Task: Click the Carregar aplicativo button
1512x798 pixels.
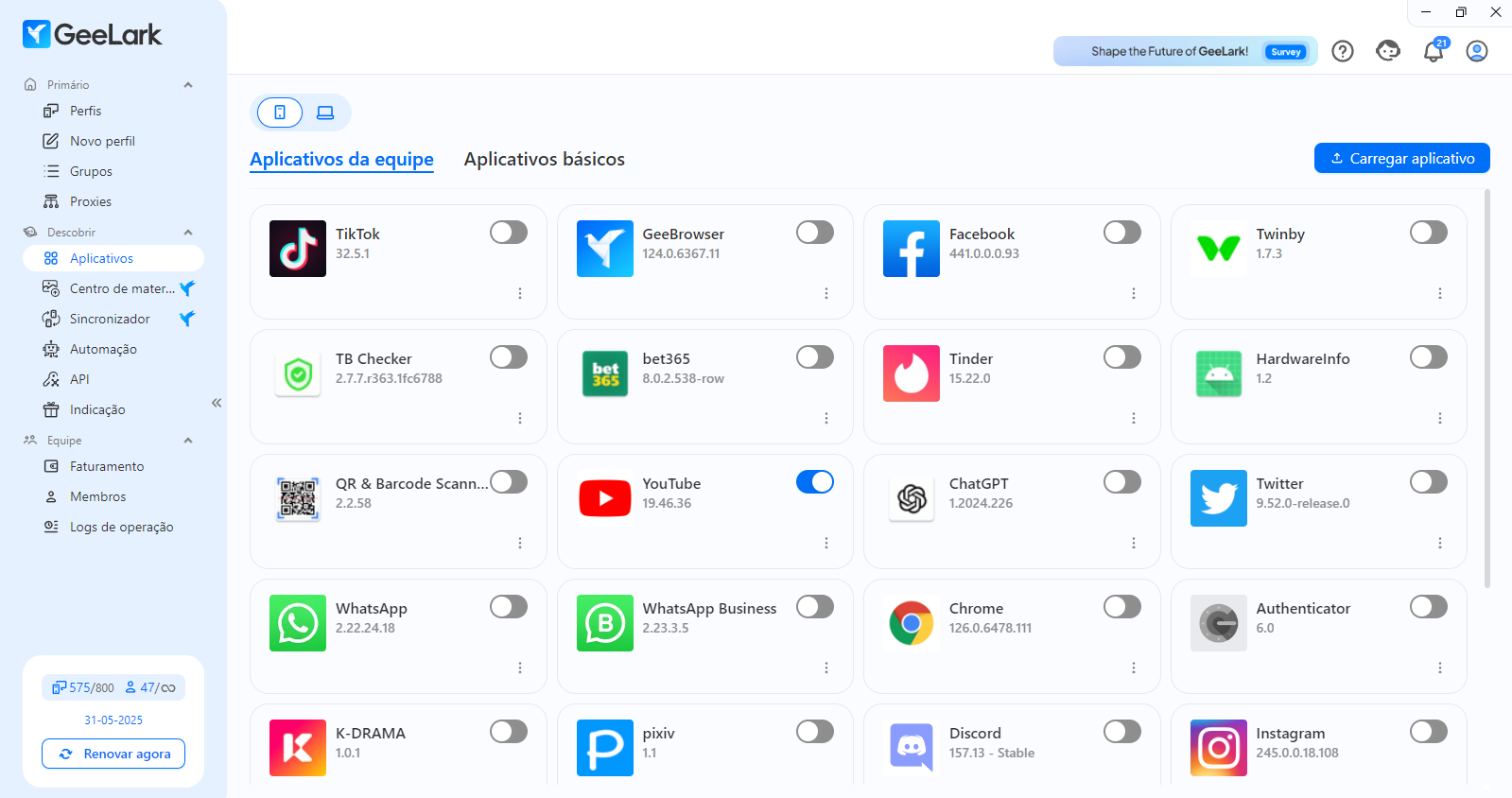Action: 1402,158
